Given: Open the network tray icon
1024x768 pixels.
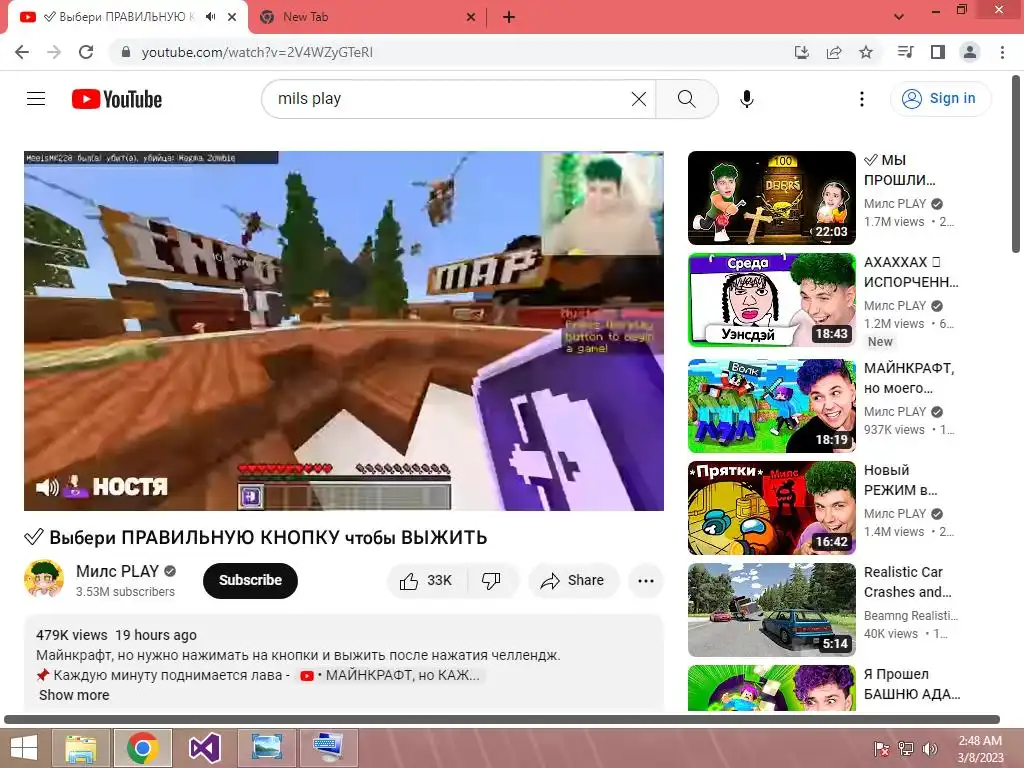Looking at the screenshot, I should [906, 748].
